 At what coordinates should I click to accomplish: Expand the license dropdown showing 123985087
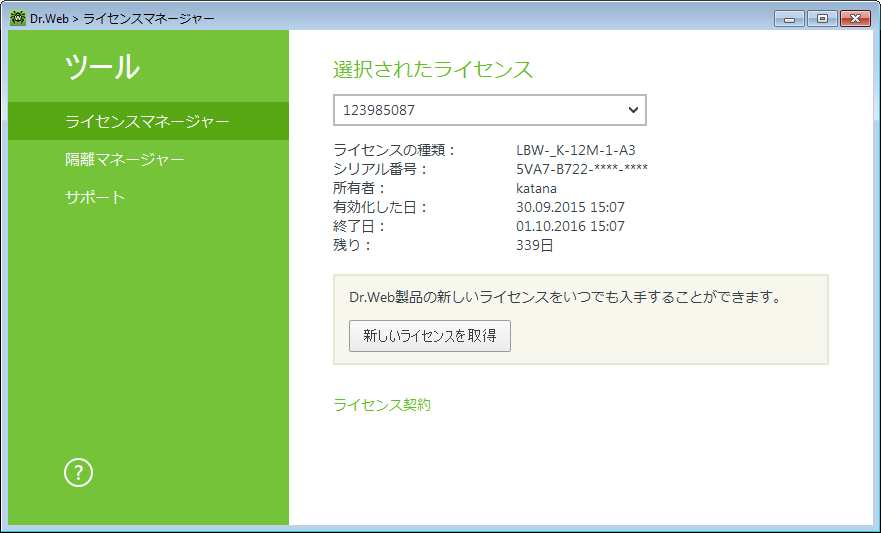click(x=489, y=110)
